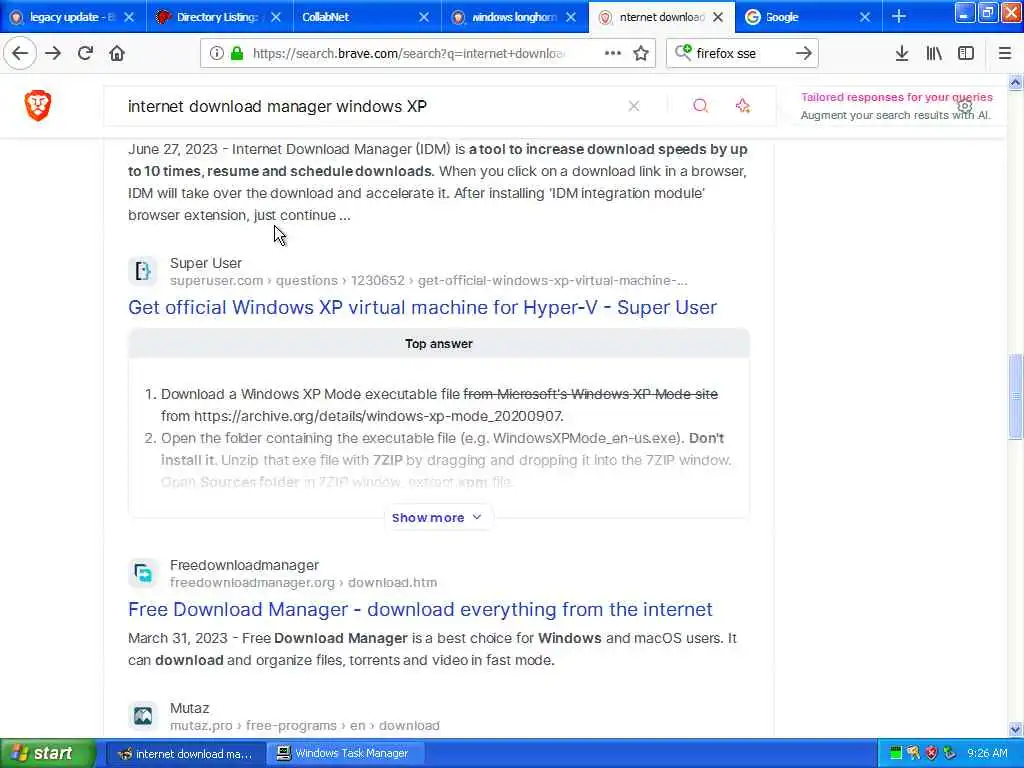Select the internet download tab

(x=661, y=17)
